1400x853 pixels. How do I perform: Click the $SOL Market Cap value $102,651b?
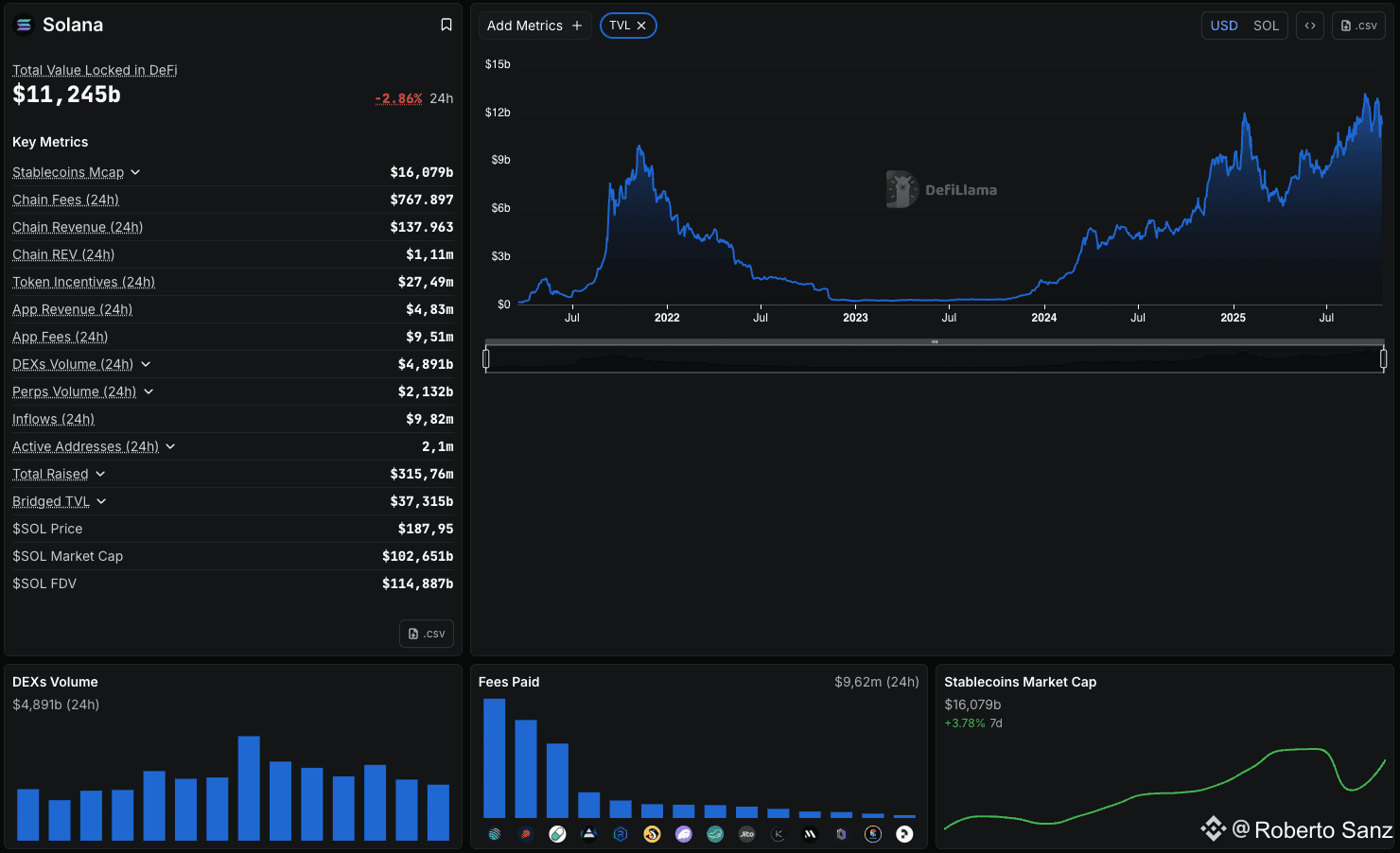click(x=418, y=556)
